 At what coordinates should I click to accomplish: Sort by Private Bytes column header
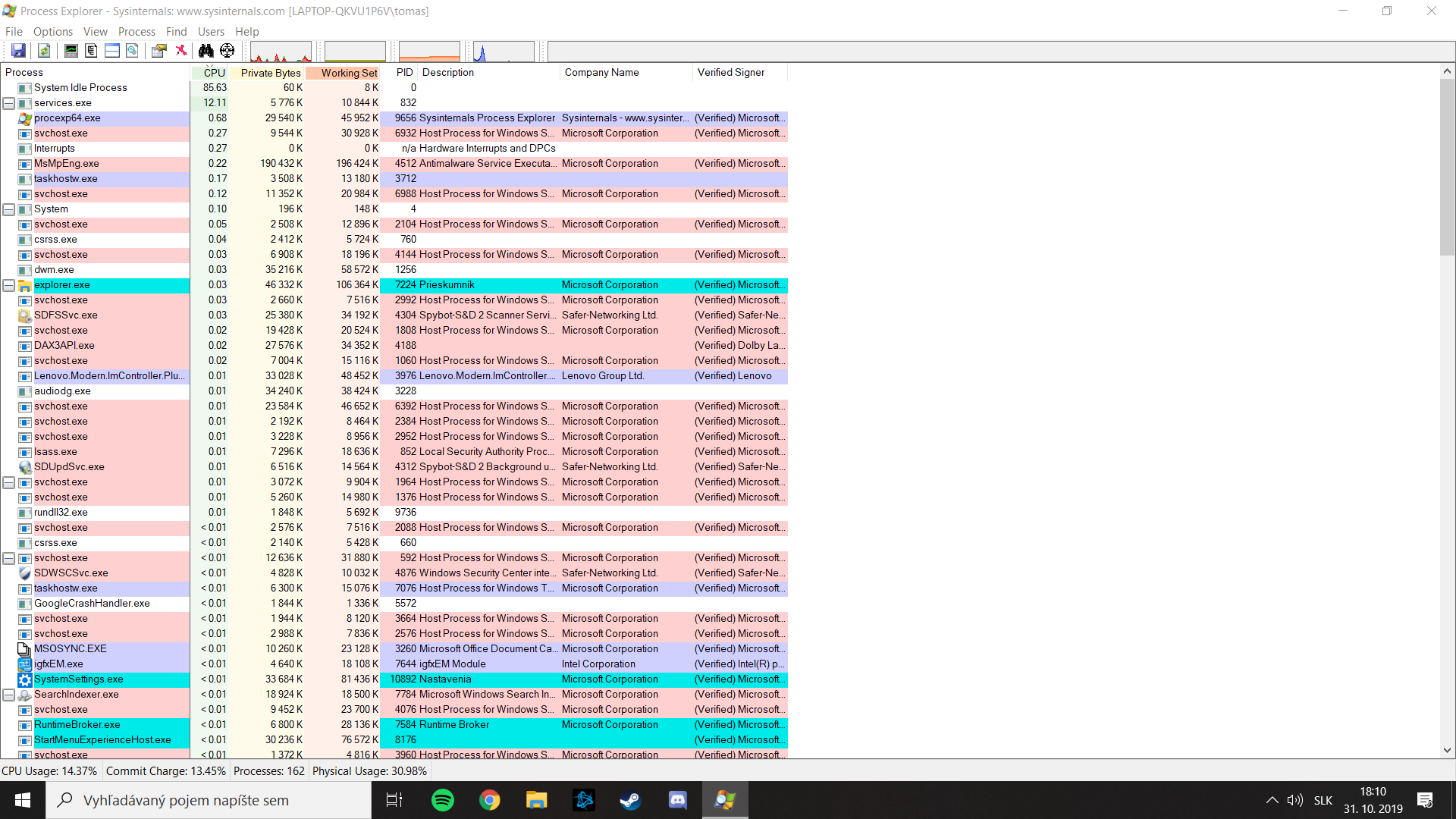[267, 73]
